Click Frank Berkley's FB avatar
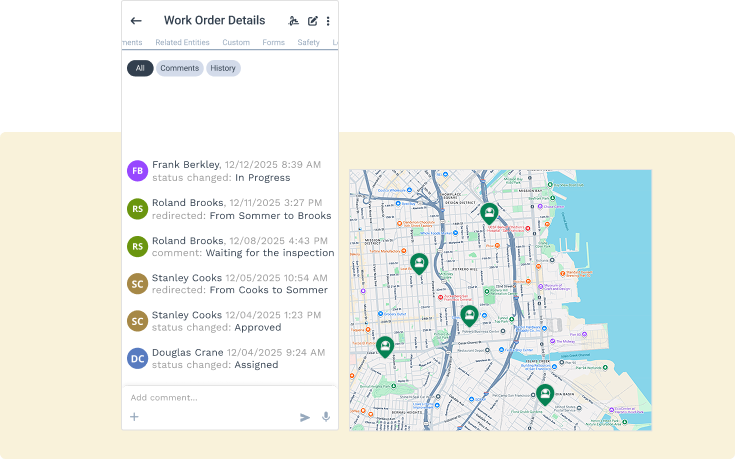Viewport: 735px width, 459px height. pos(137,171)
